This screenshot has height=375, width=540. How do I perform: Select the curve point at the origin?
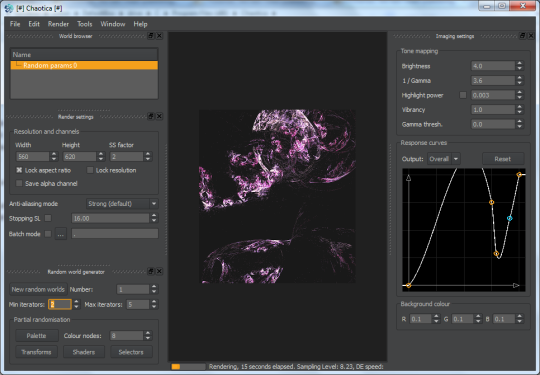click(408, 285)
